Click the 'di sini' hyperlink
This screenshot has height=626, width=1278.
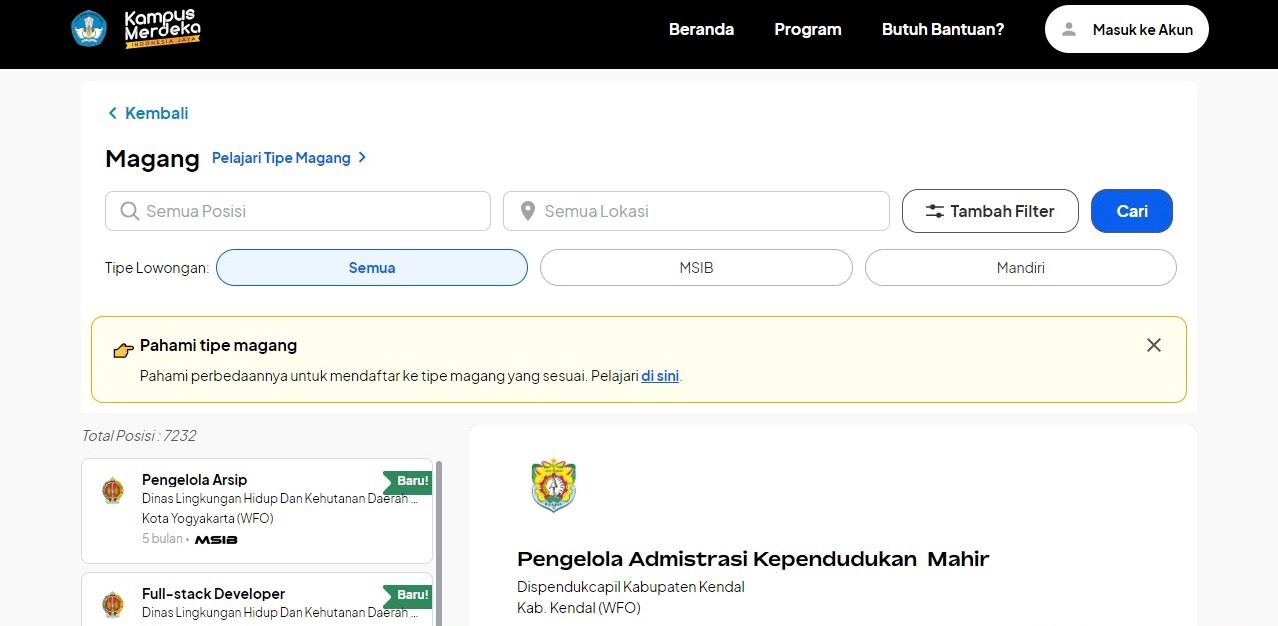660,376
